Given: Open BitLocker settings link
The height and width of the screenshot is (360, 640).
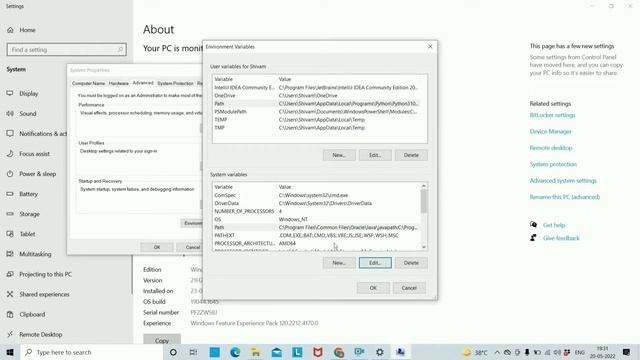Looking at the screenshot, I should [552, 115].
